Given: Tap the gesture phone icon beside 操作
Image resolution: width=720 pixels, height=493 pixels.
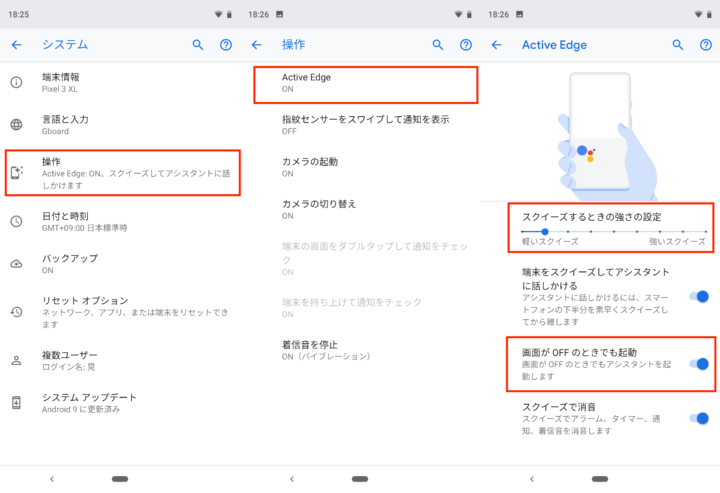Looking at the screenshot, I should [x=17, y=172].
